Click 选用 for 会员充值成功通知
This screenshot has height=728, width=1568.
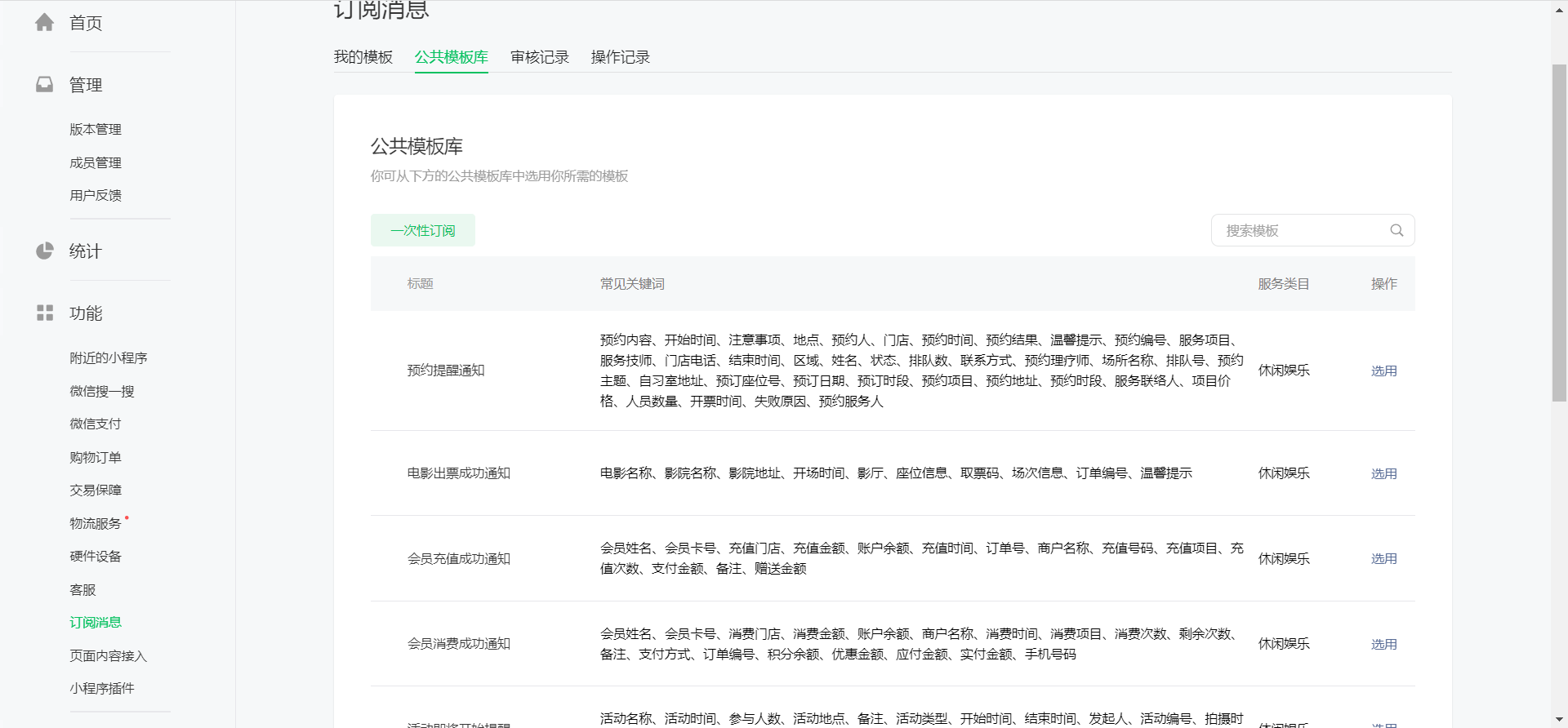(1383, 558)
